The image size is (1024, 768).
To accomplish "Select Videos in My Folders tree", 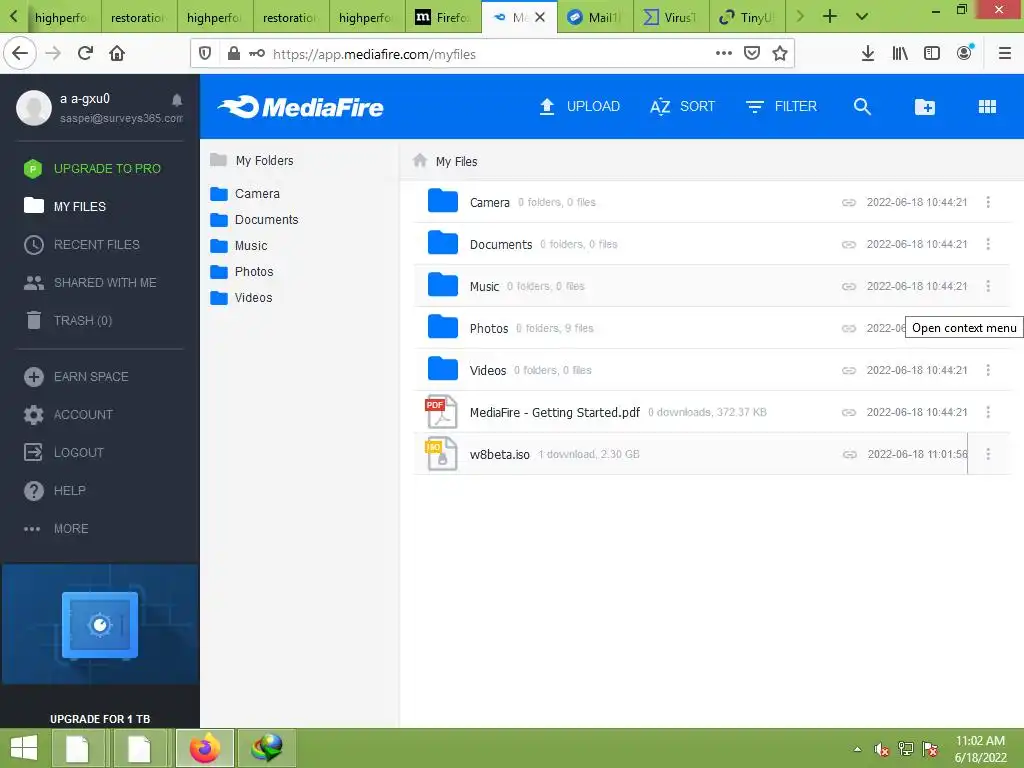I will 241,298.
